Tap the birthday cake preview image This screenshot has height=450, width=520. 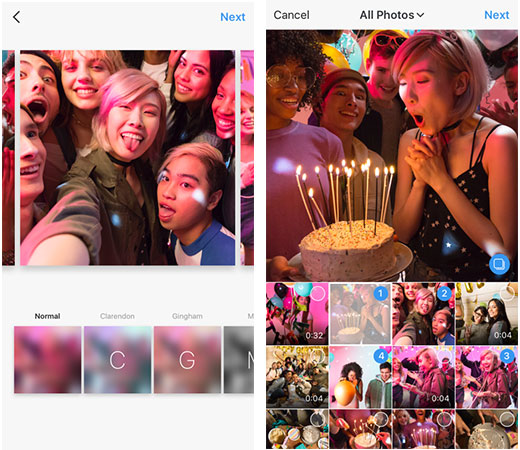[x=392, y=155]
